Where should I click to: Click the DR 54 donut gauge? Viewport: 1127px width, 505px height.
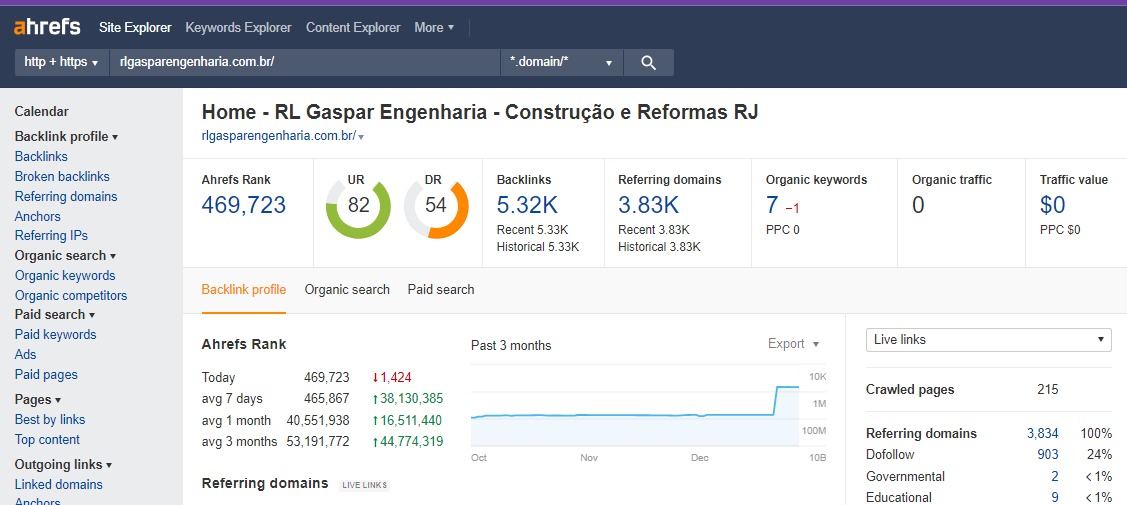(x=436, y=206)
